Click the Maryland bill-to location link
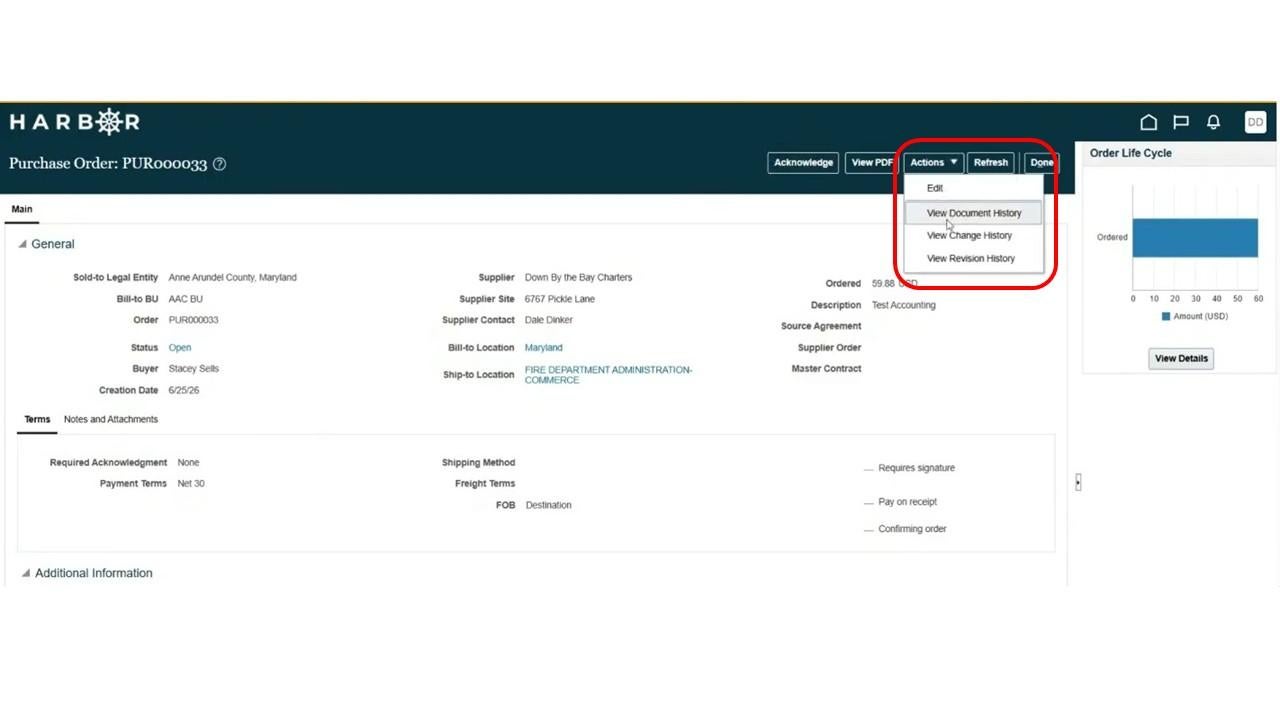Viewport: 1280px width, 720px height. point(544,348)
